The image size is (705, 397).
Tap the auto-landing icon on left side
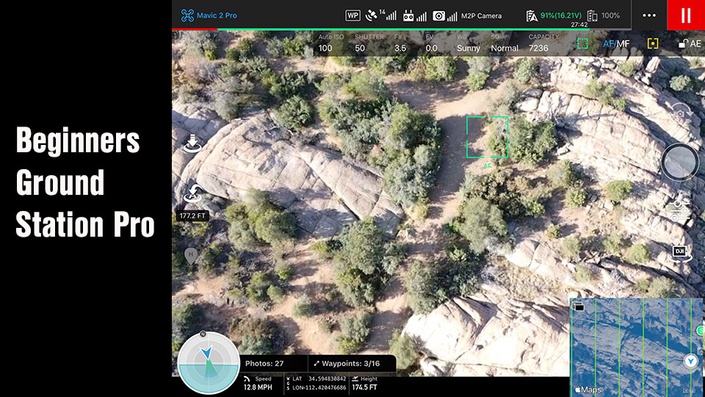tap(192, 143)
